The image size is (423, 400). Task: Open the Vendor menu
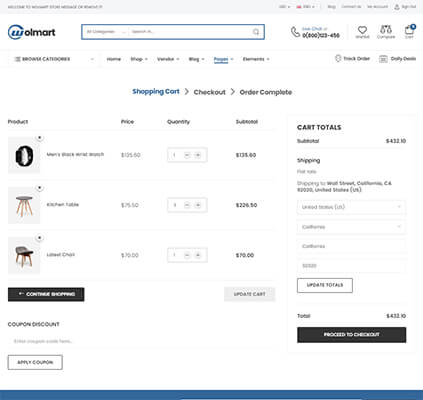(168, 59)
